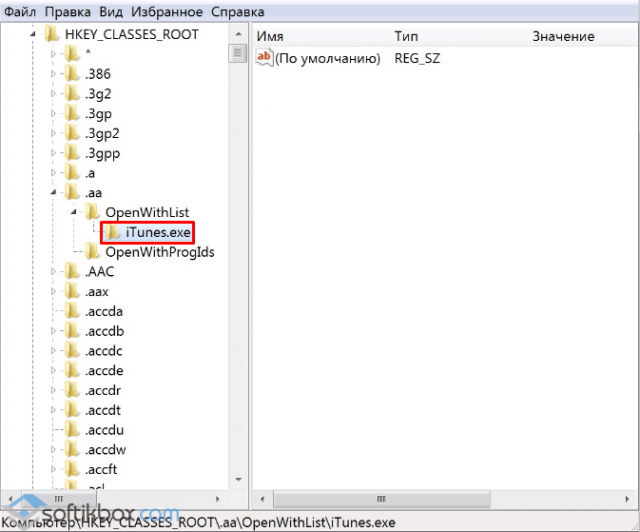The width and height of the screenshot is (640, 532).
Task: Click the .accda folder icon
Action: 72,311
